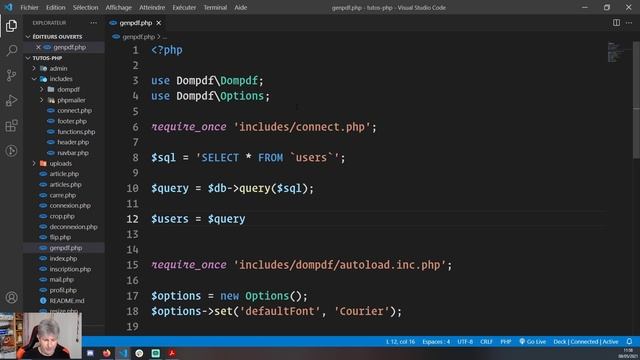Screen dimensions: 640x360
Task: Open the Sélection menu
Action: (85, 7)
